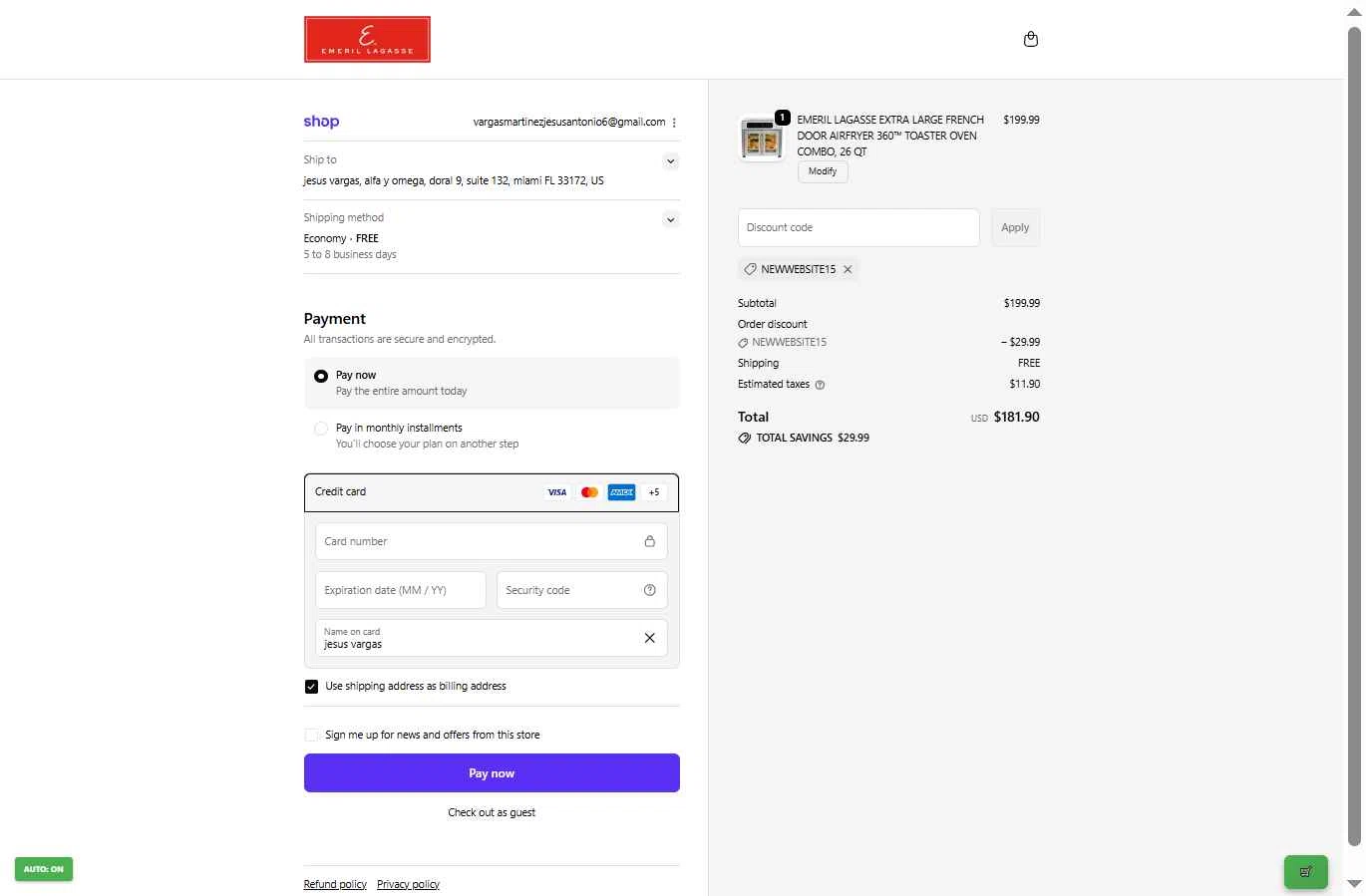This screenshot has width=1366, height=896.
Task: Focus the Discount code field
Action: tap(858, 227)
